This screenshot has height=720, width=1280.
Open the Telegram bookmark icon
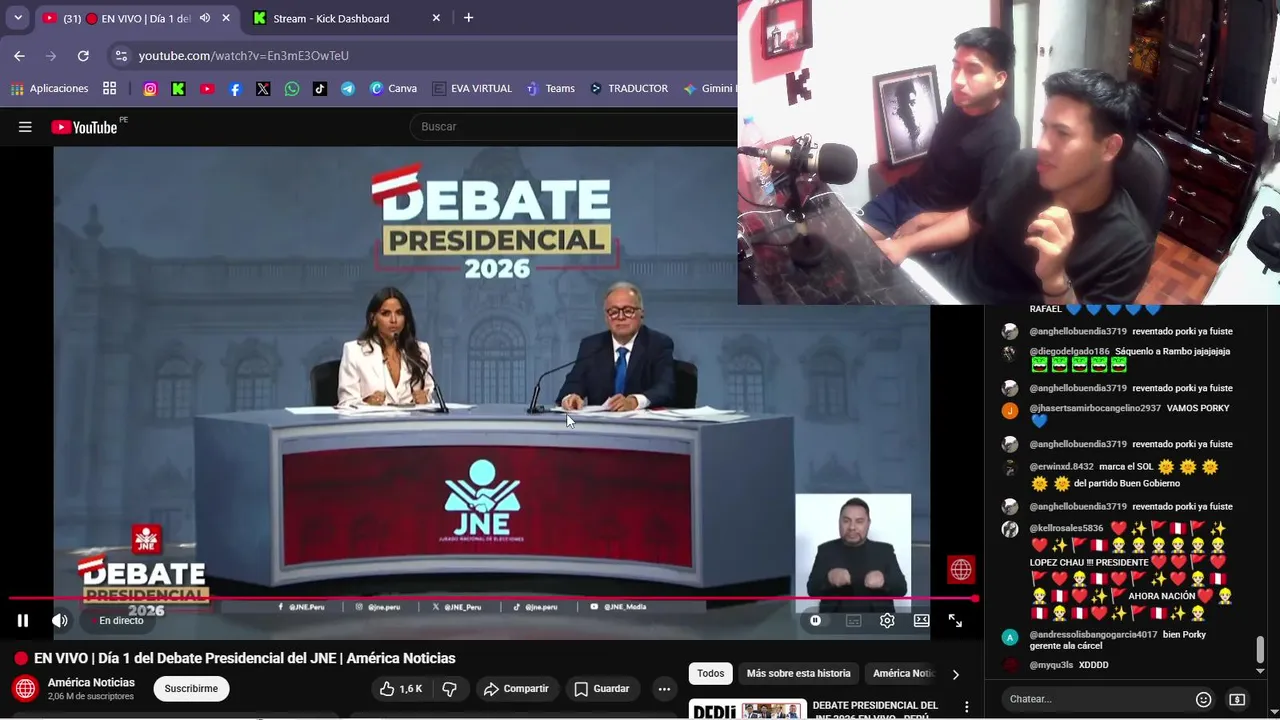pos(347,89)
